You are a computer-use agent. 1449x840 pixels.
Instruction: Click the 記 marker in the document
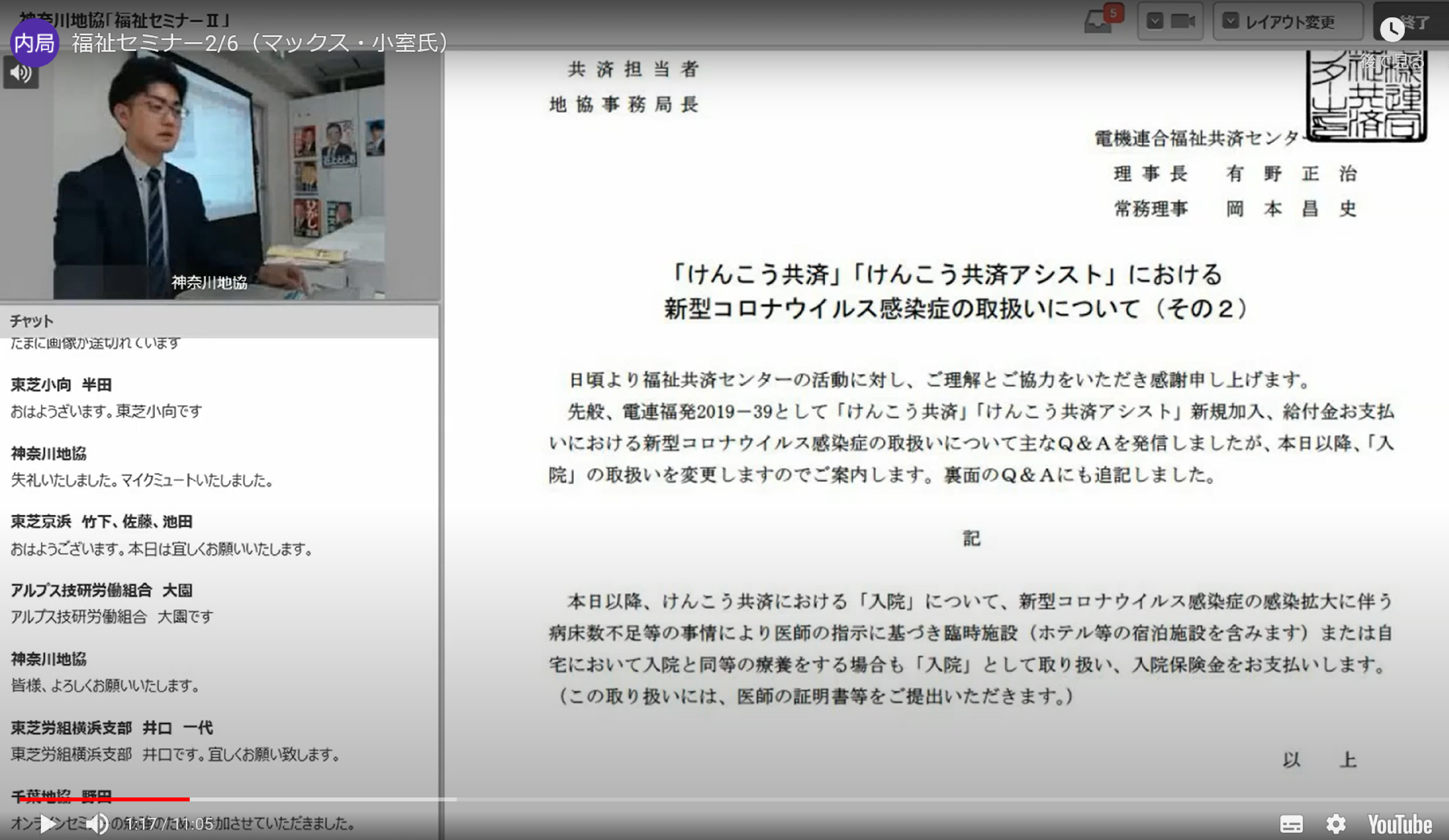tap(972, 539)
